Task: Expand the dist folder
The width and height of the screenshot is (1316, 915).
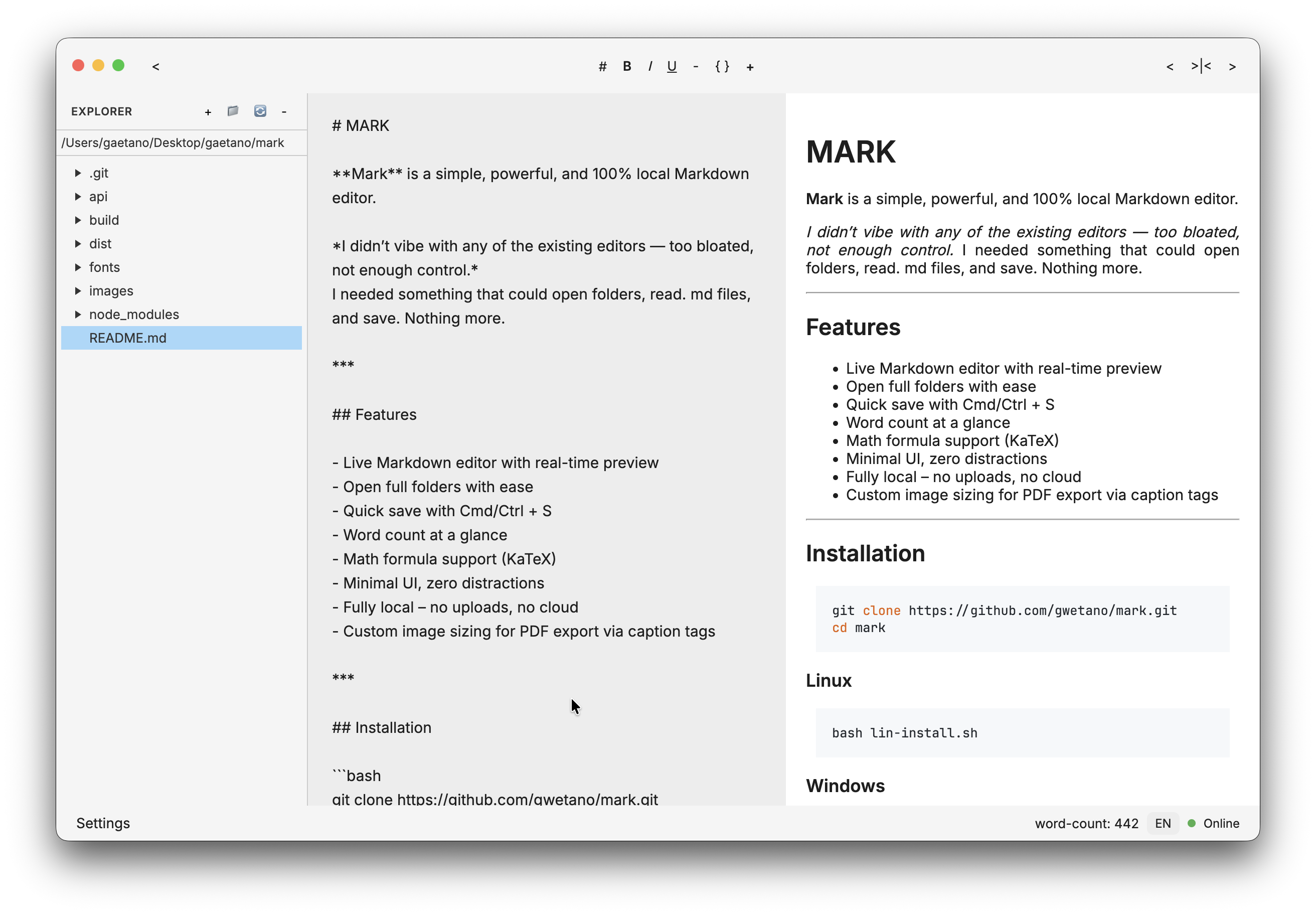Action: 77,244
